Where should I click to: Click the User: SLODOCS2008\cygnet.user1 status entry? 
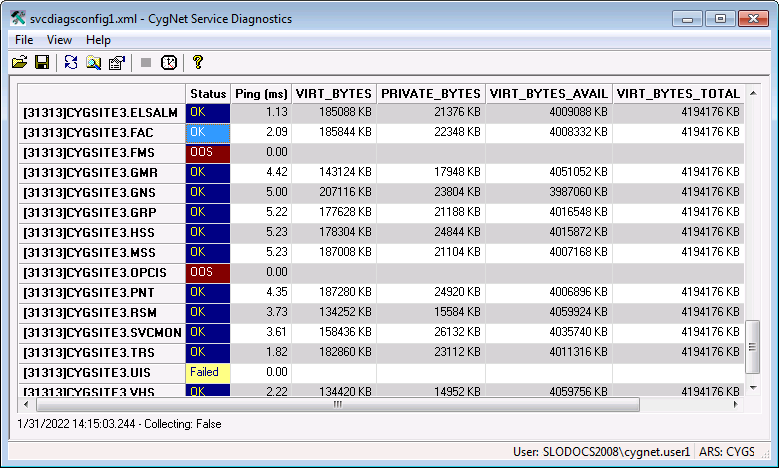(x=602, y=452)
